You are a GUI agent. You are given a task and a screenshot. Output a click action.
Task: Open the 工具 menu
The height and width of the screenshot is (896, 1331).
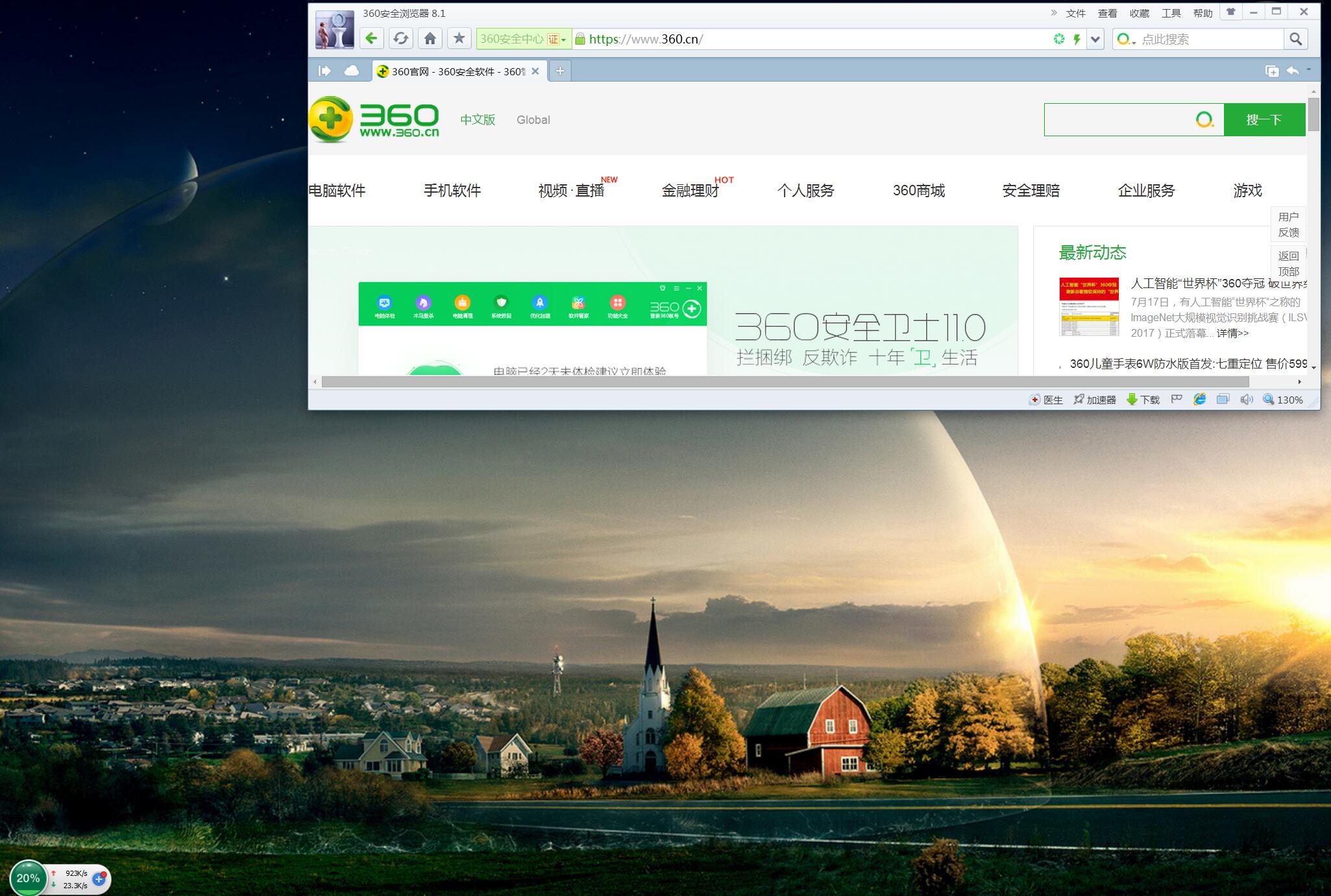point(1171,13)
